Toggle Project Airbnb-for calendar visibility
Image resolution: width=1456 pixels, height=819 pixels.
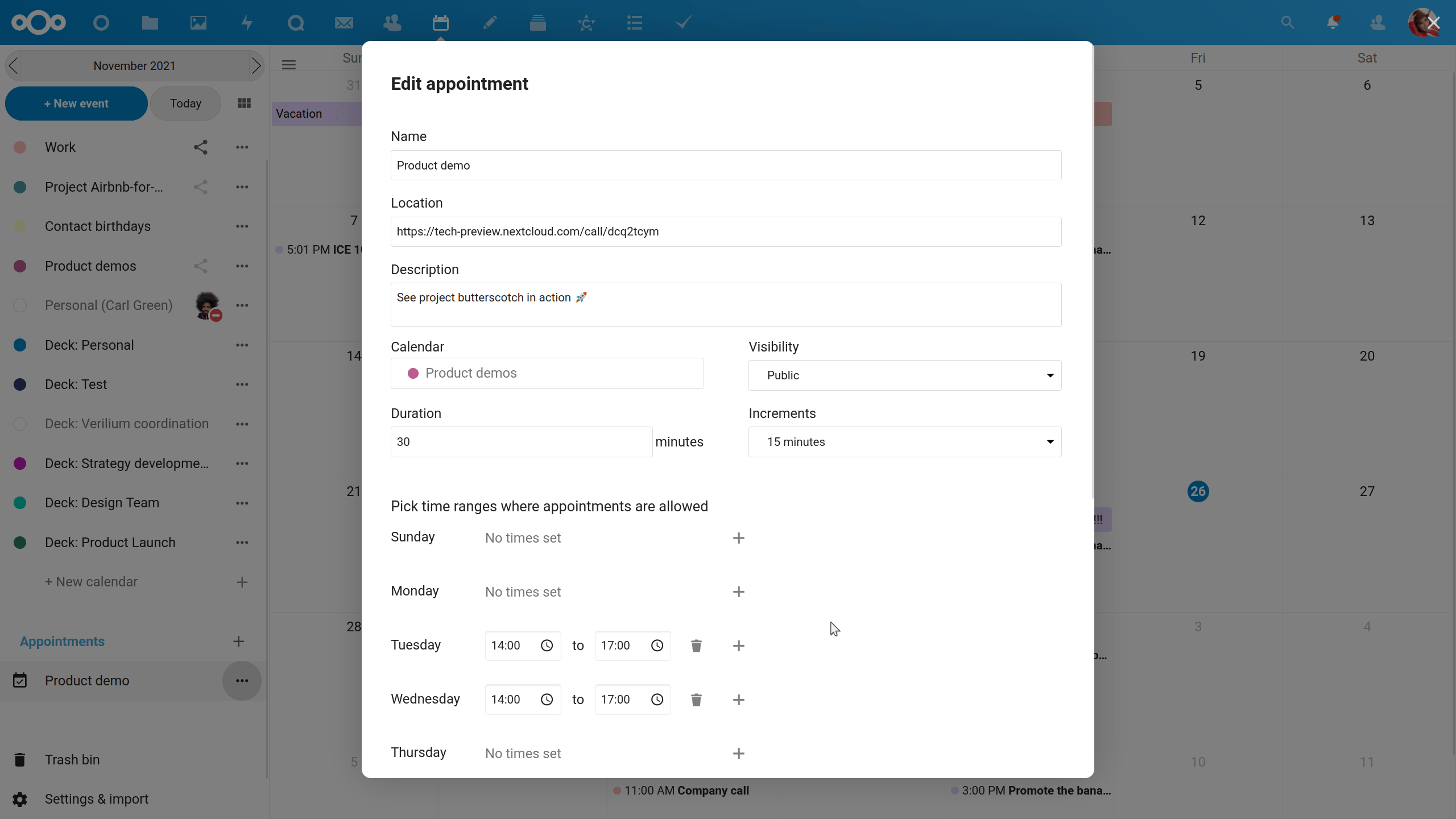(20, 187)
